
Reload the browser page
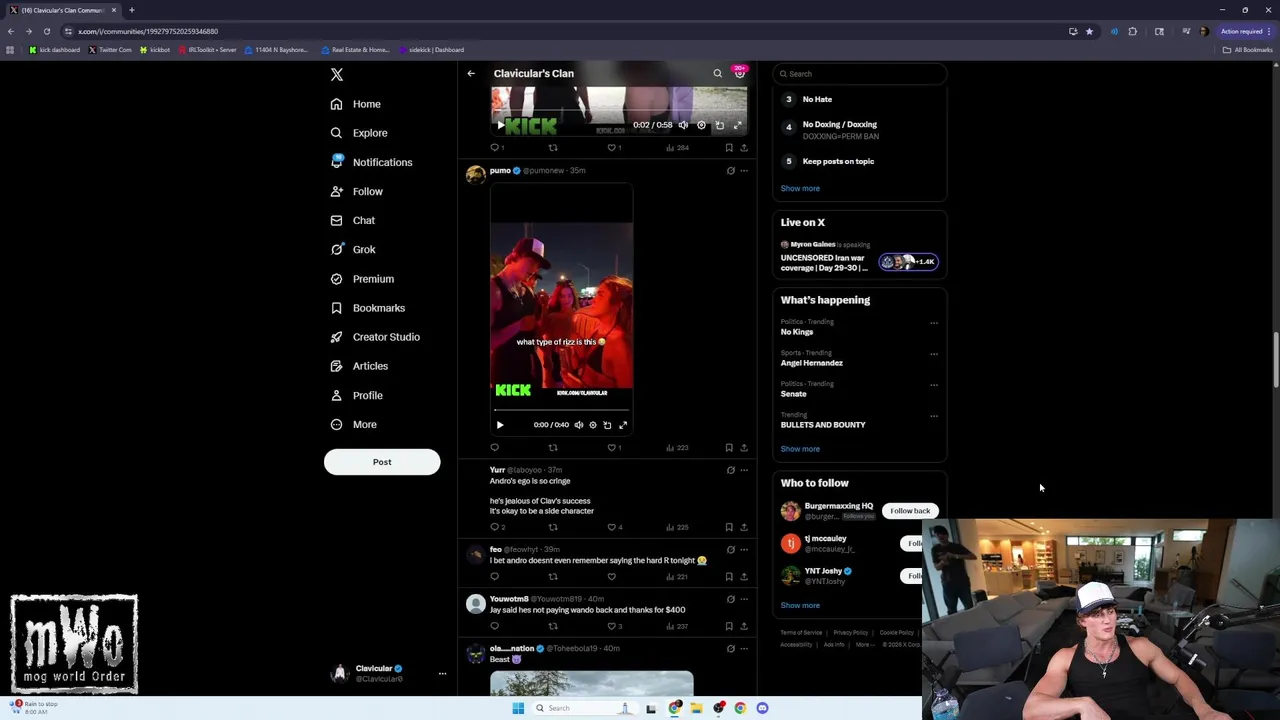(x=47, y=31)
